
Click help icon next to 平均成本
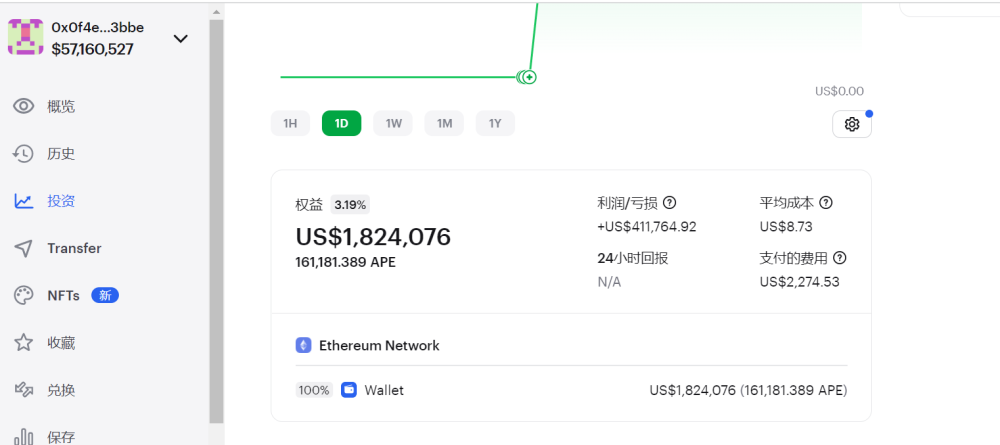(826, 203)
